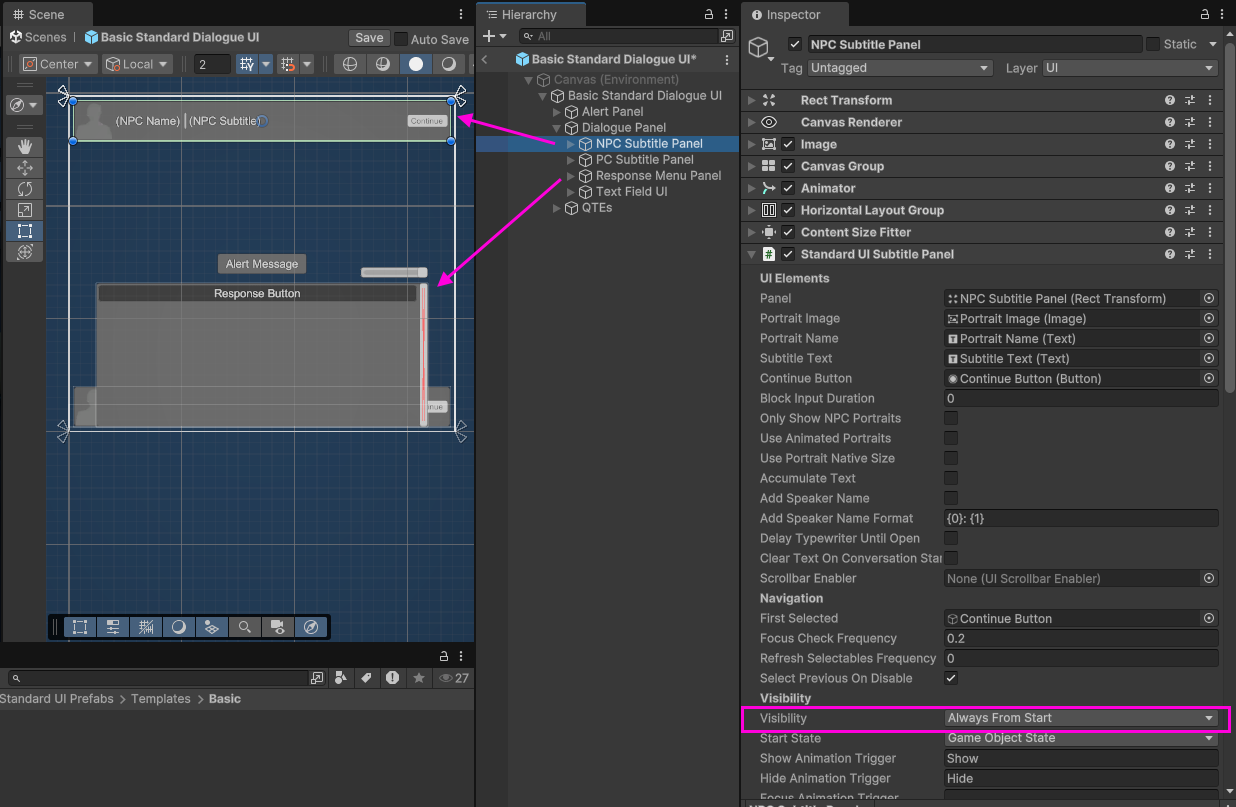The height and width of the screenshot is (807, 1236).
Task: Expand Alert Panel in Hierarchy
Action: tap(557, 112)
